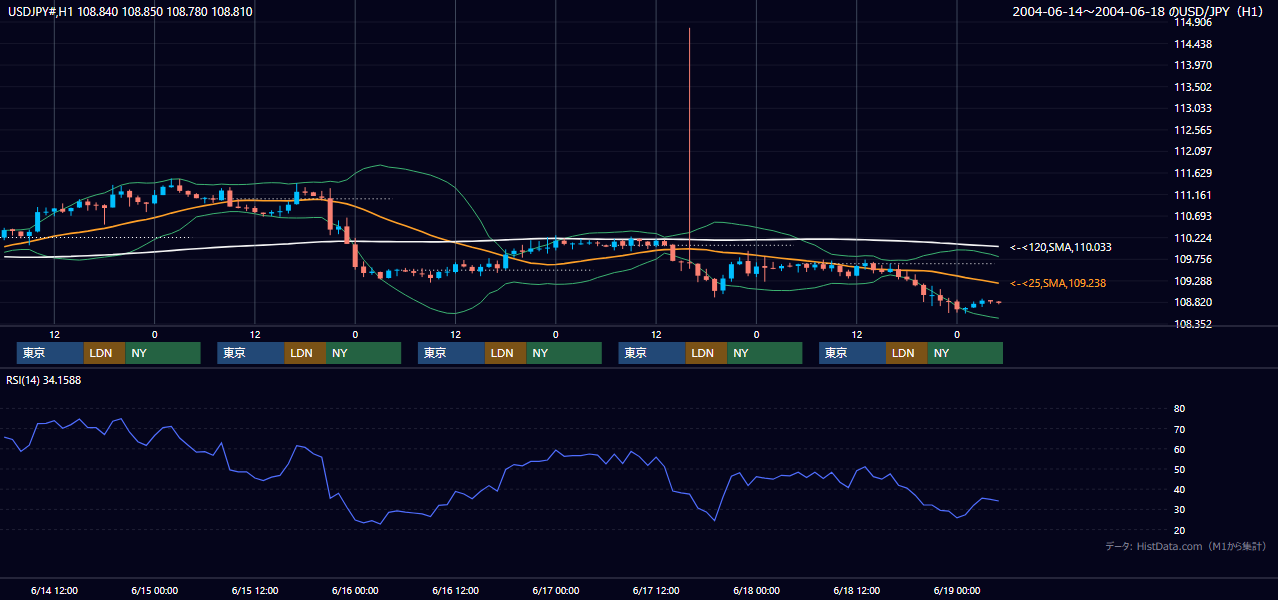Select the 6/14 12:00 time axis label

point(54,590)
